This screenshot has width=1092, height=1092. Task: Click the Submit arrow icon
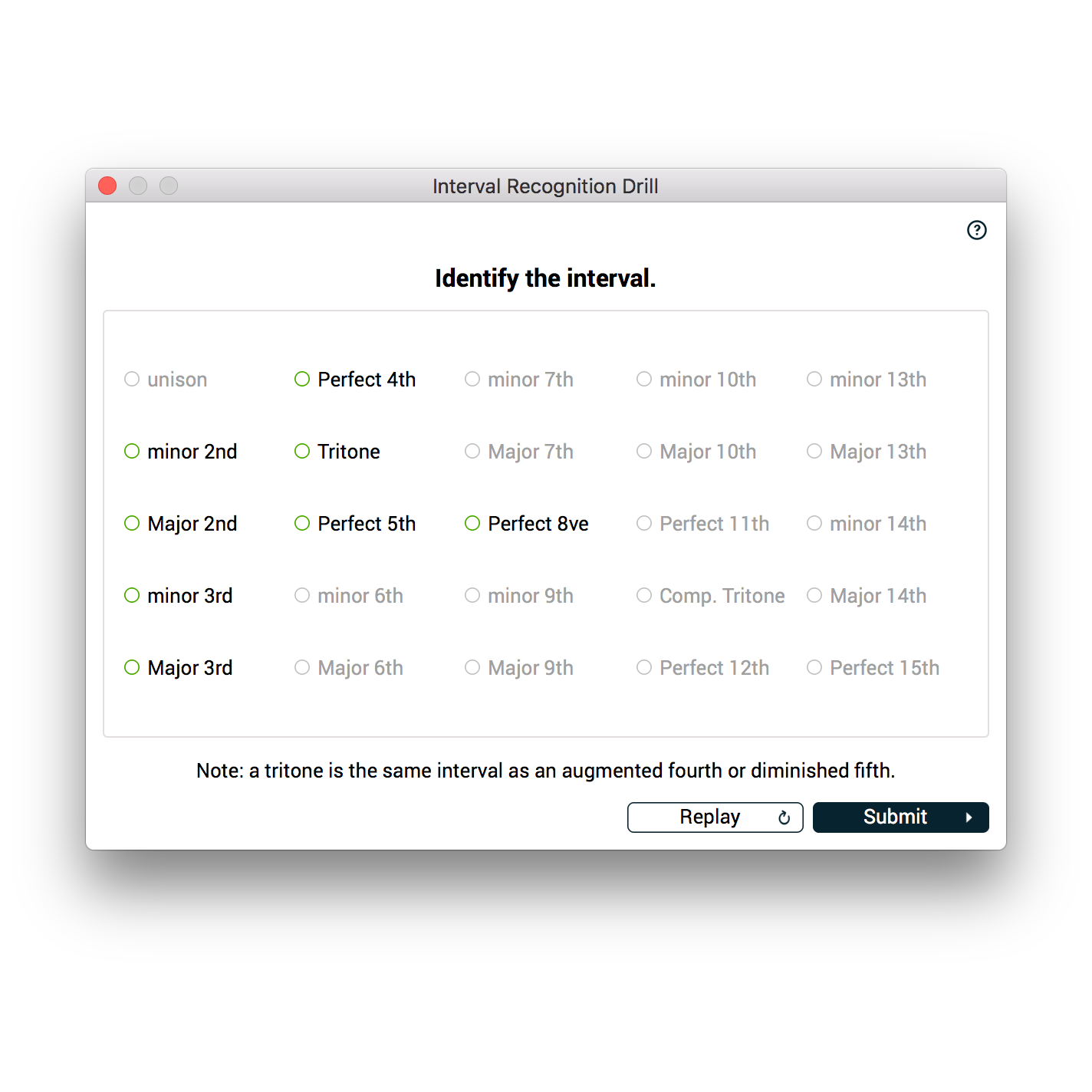click(x=969, y=818)
